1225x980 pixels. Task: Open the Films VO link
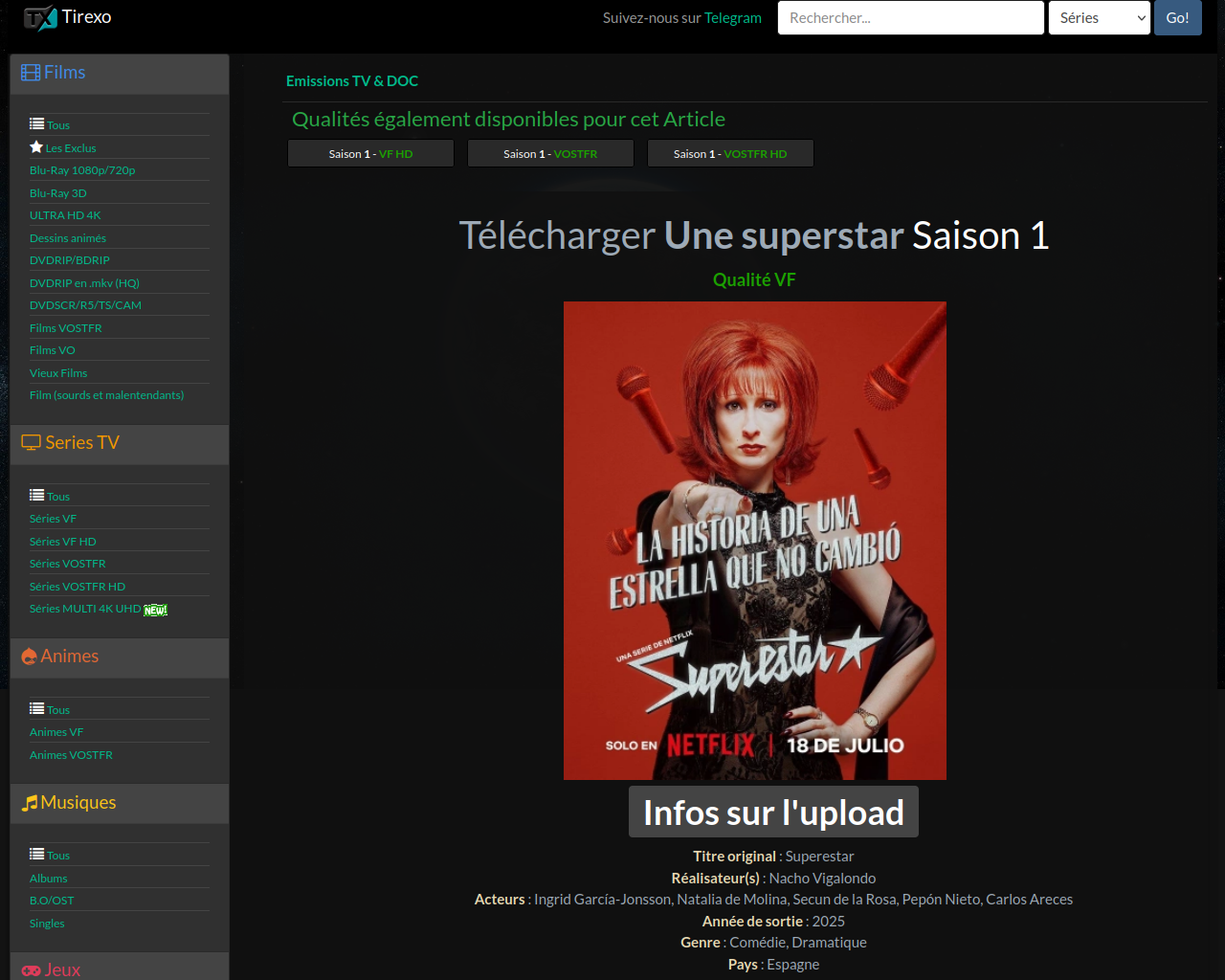click(x=53, y=350)
